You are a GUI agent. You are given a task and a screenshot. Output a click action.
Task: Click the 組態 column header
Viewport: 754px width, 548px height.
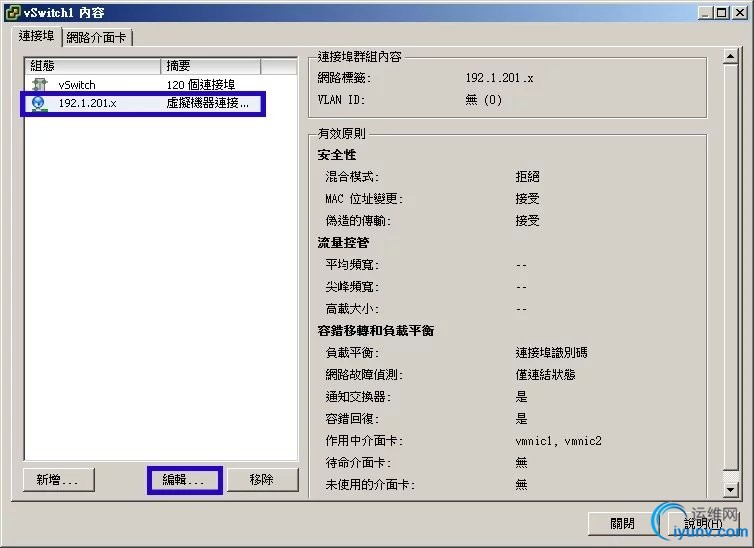(92, 66)
